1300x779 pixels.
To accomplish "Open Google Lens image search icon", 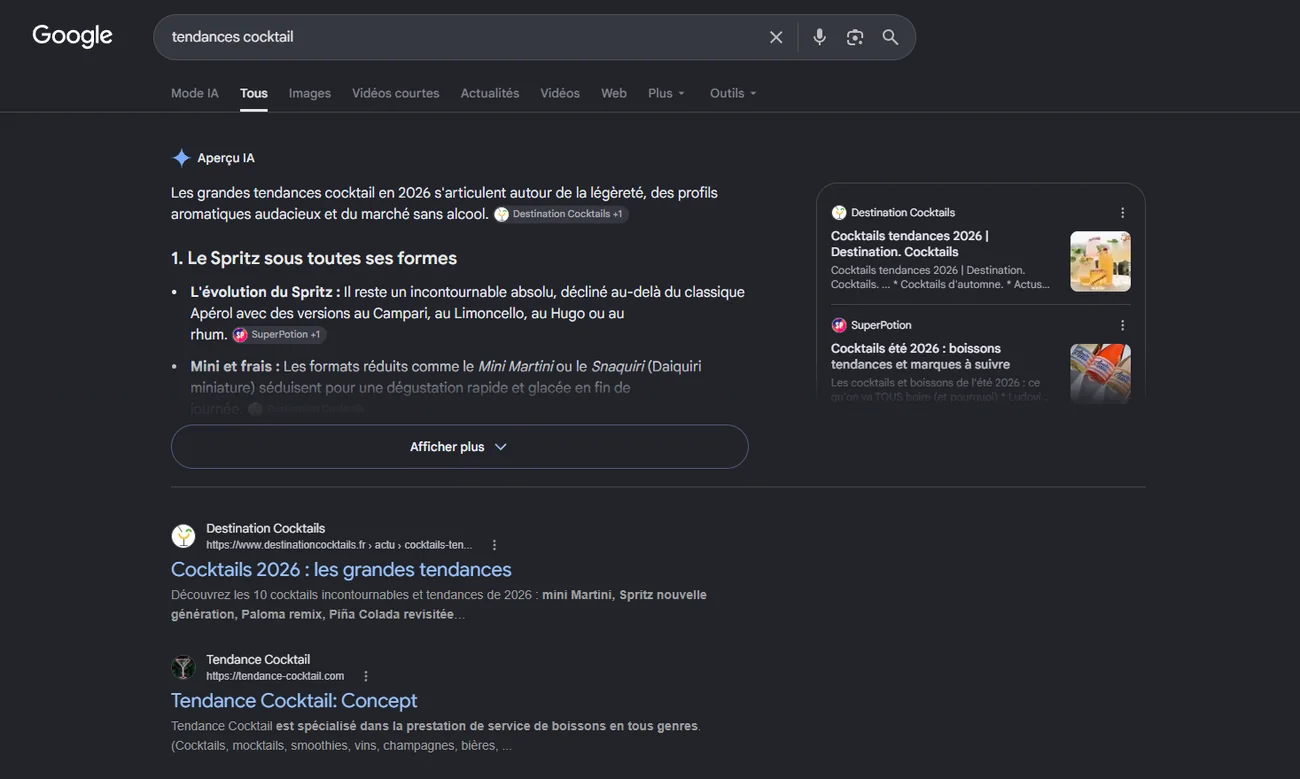I will click(855, 37).
